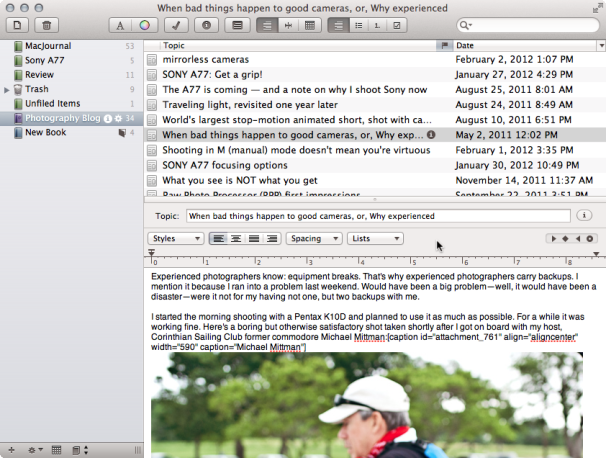Open the search options magnifier dropdown

click(465, 26)
